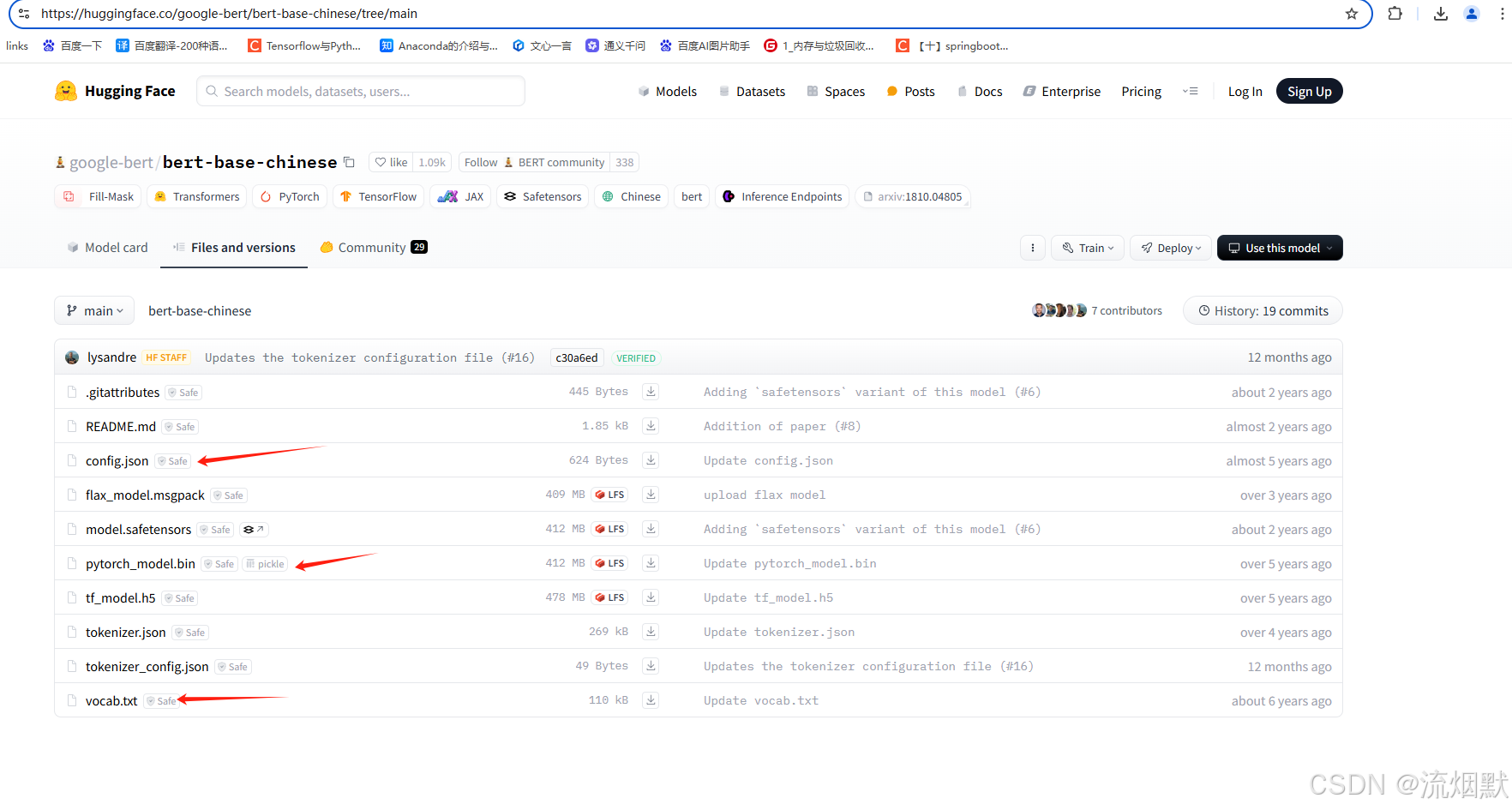Click the pickle badge on pytorch_model.bin

tap(265, 563)
